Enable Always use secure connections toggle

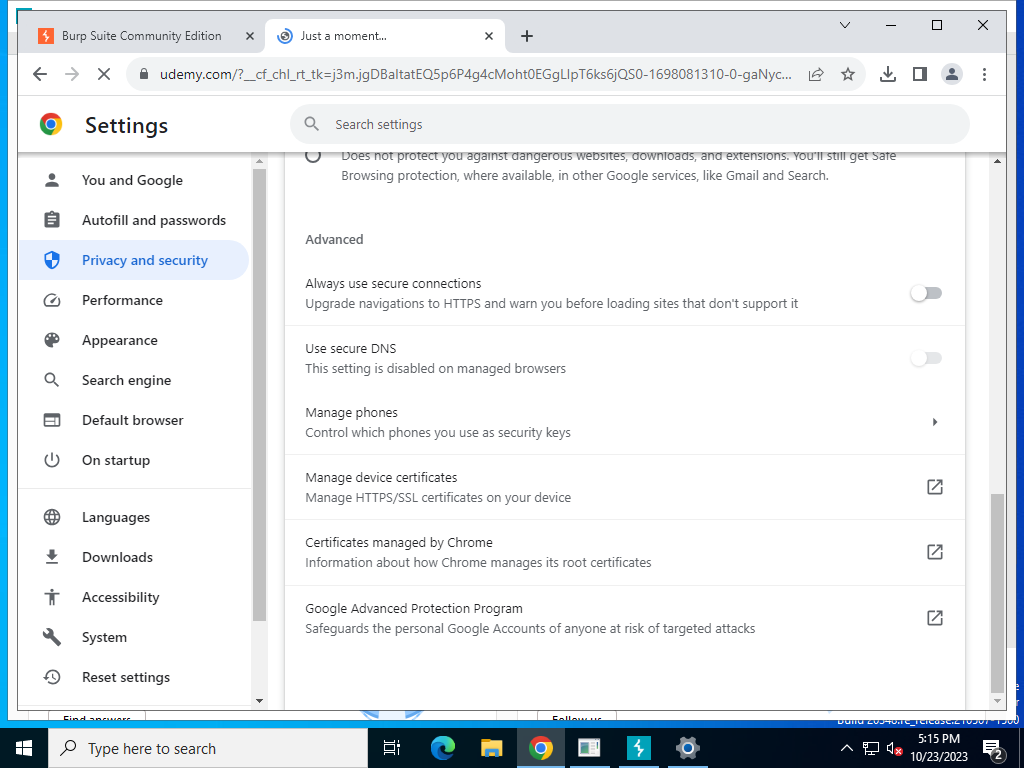pyautogui.click(x=926, y=293)
